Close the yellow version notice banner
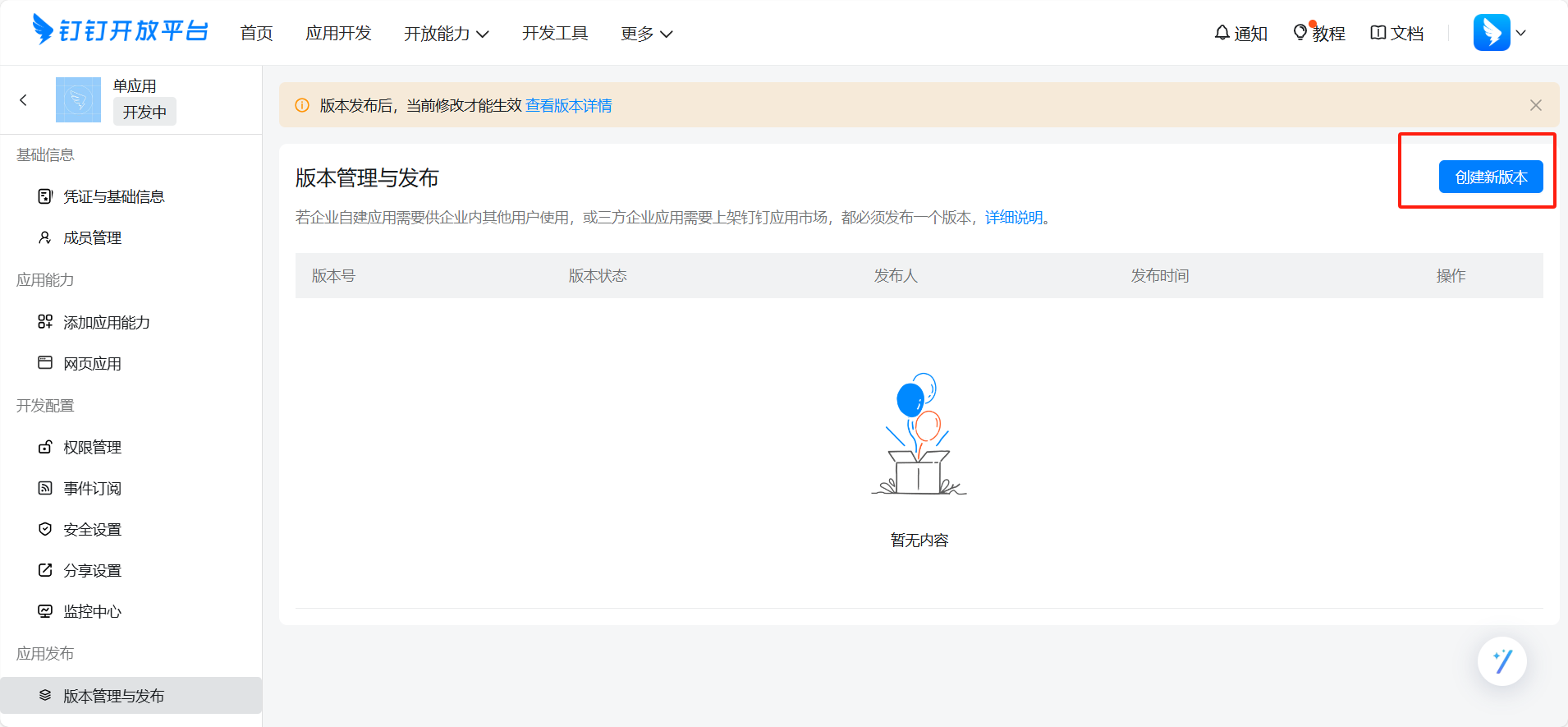The width and height of the screenshot is (1568, 727). [x=1536, y=105]
